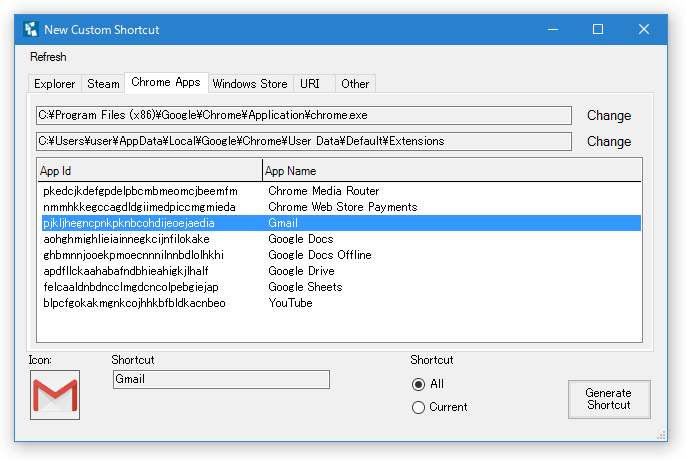Switch to the Explorer tab
This screenshot has width=686, height=461.
click(x=55, y=84)
